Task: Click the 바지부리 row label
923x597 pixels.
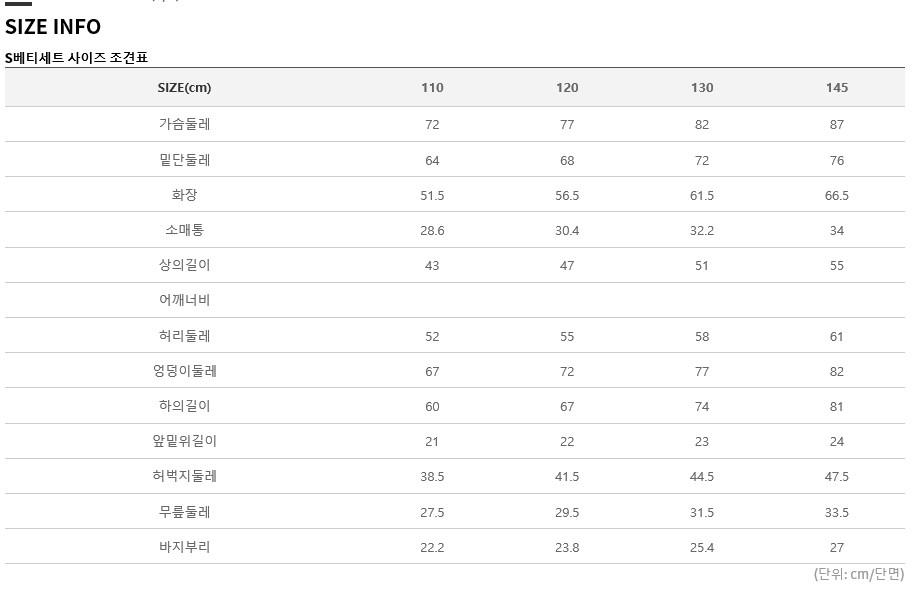Action: (x=184, y=548)
